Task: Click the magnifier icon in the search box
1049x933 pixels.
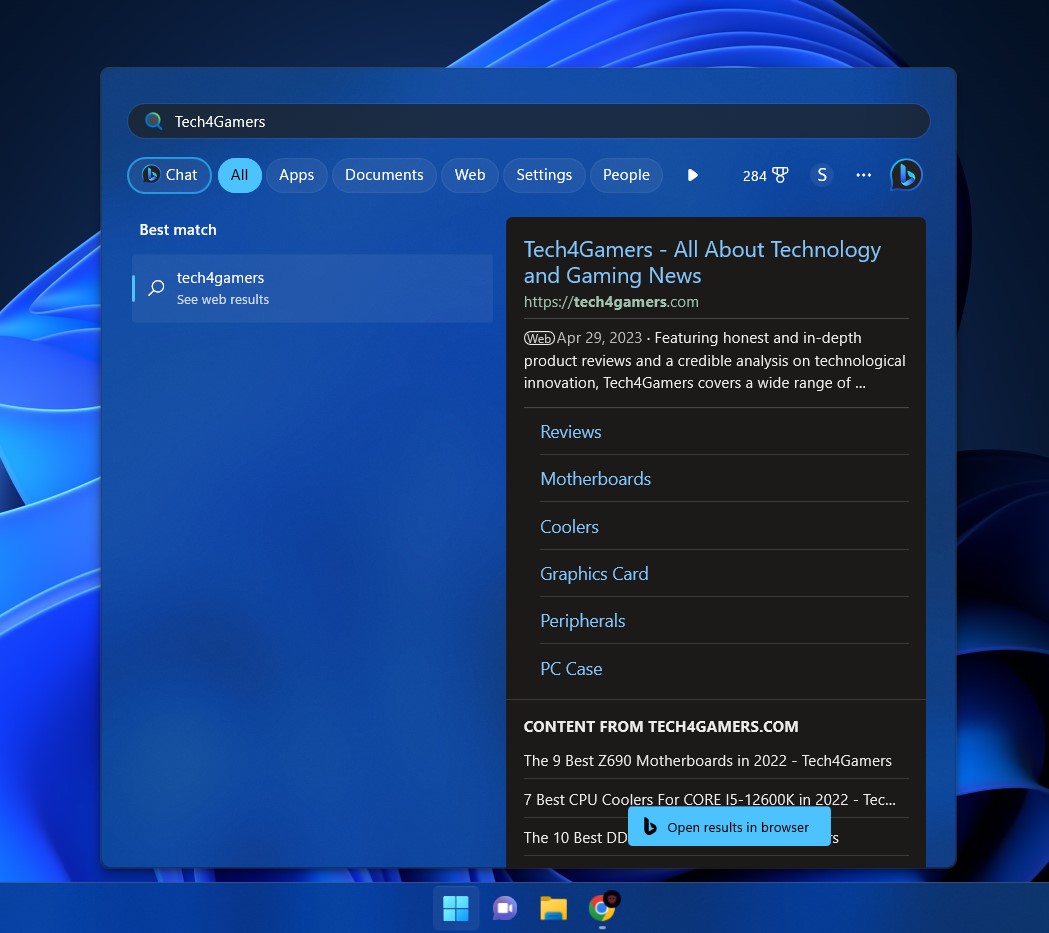Action: click(154, 121)
